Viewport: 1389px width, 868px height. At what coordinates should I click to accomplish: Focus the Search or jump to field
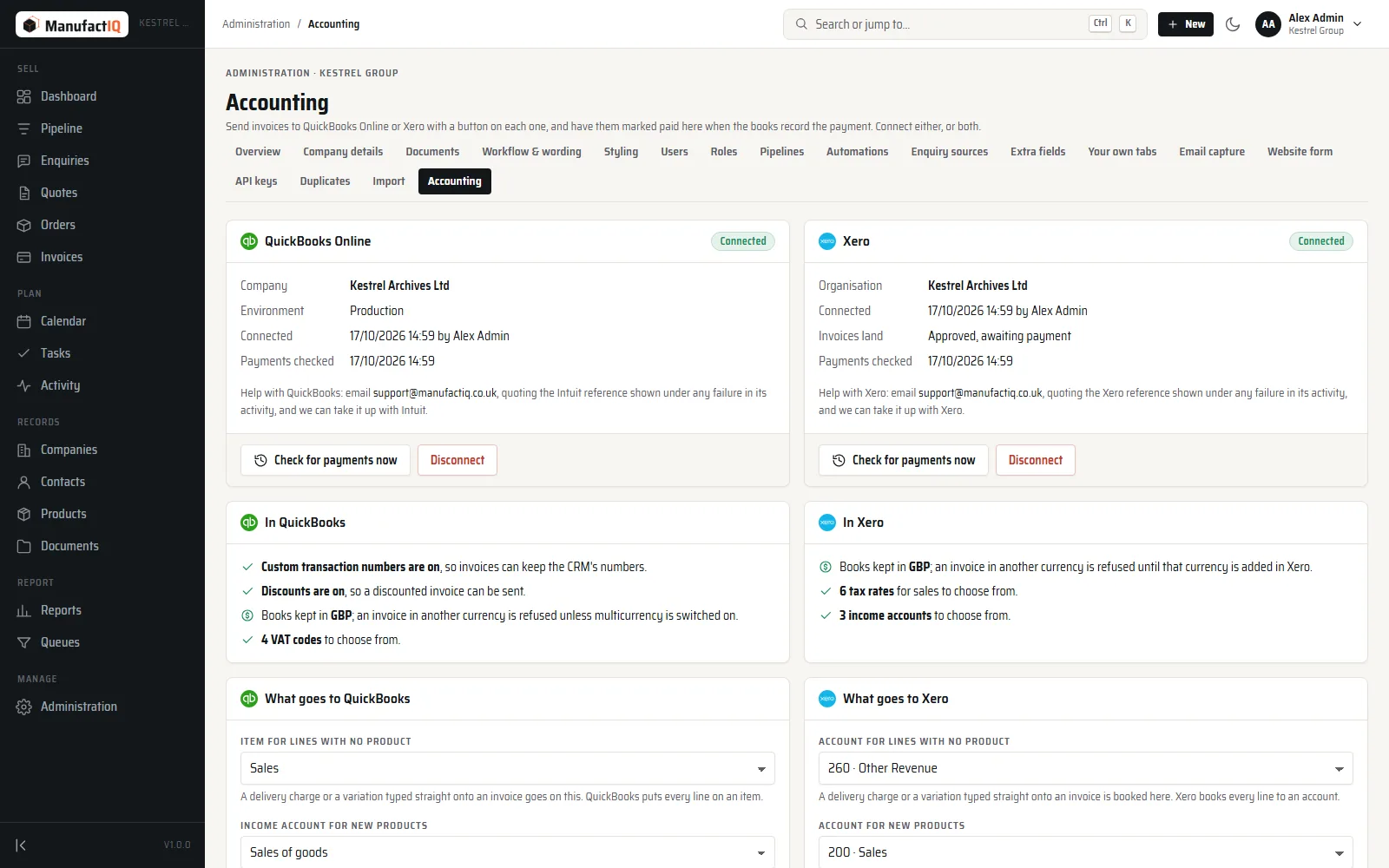pyautogui.click(x=964, y=24)
